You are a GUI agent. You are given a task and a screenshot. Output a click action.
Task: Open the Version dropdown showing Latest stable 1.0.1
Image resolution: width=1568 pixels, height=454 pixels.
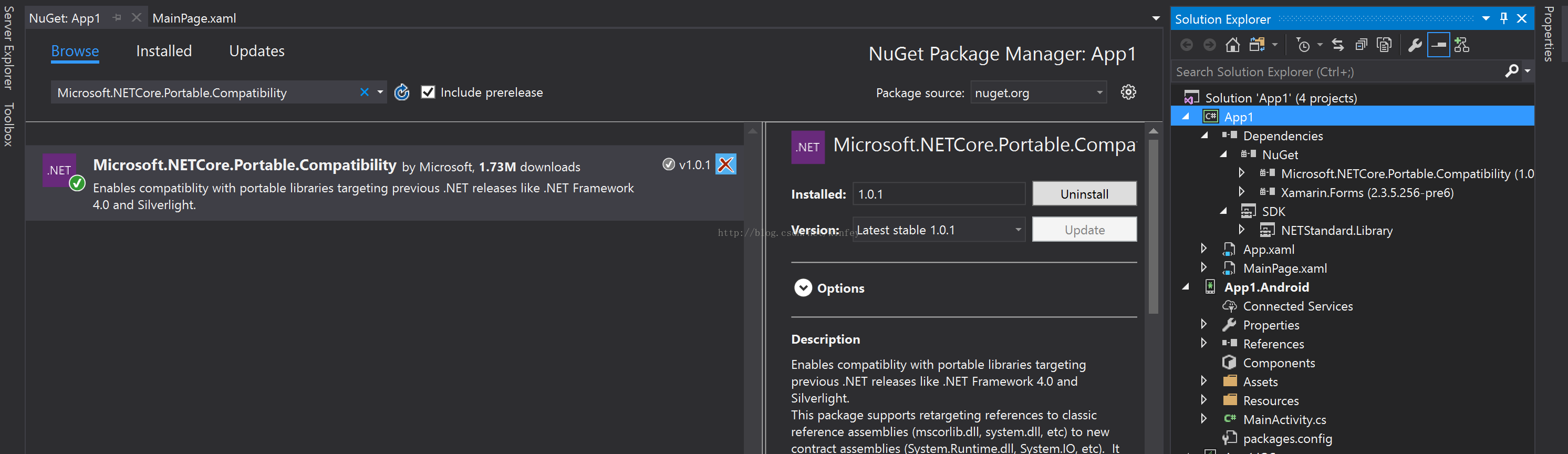(x=1017, y=230)
